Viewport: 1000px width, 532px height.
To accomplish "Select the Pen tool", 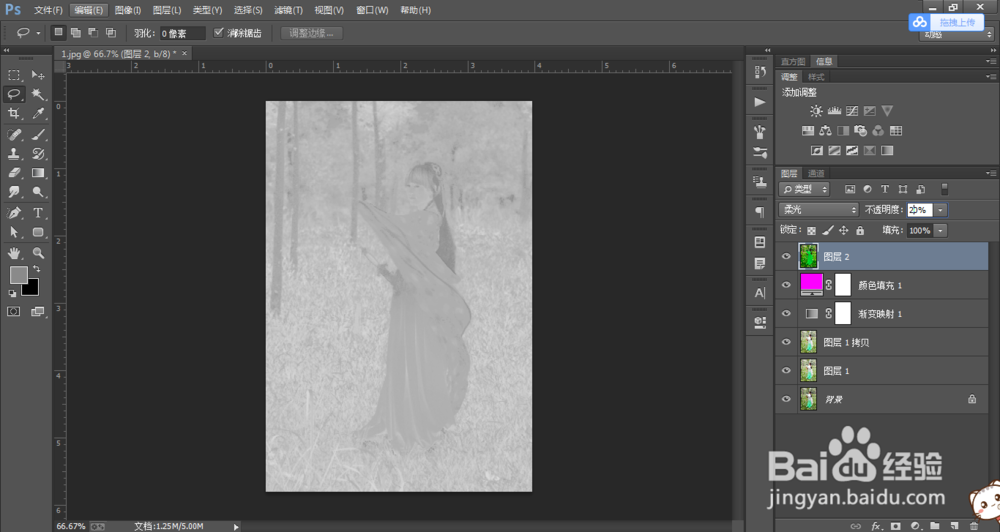I will 14,213.
